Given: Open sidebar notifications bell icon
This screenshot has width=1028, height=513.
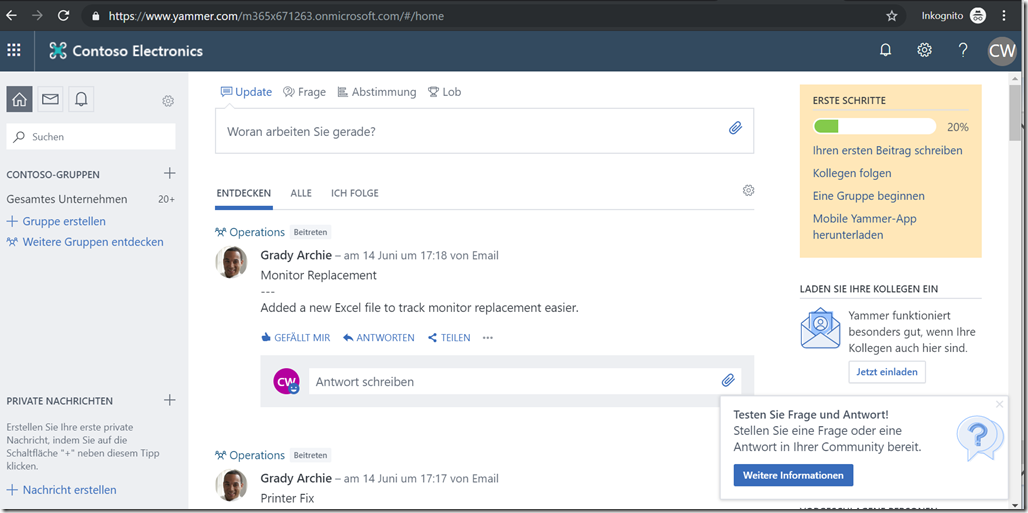Looking at the screenshot, I should (x=81, y=99).
